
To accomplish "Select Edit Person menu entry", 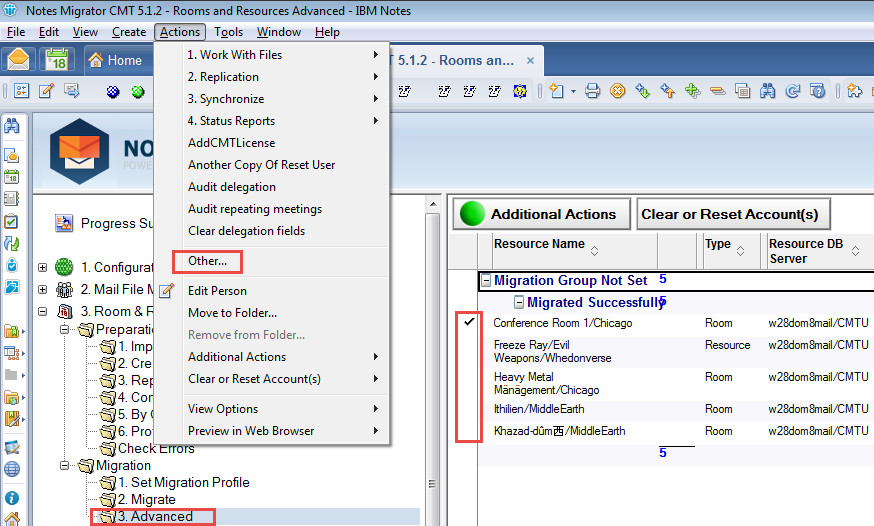I will pos(217,290).
